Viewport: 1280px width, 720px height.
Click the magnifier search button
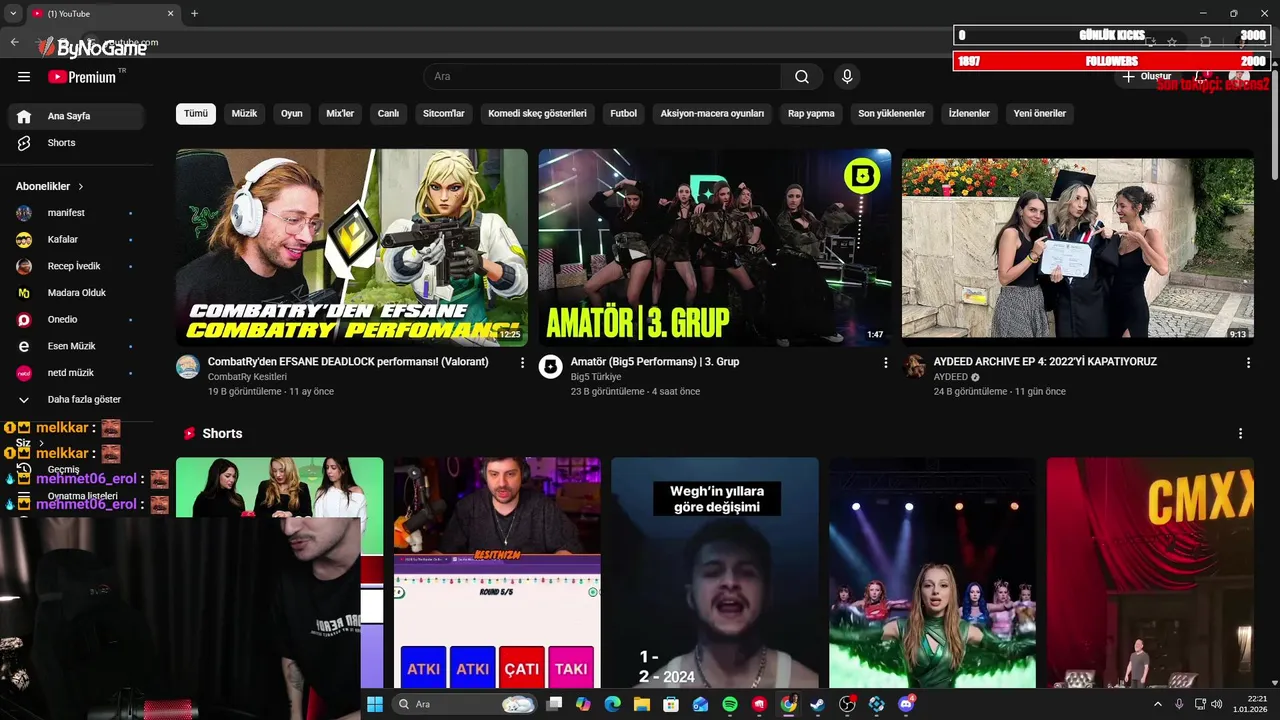coord(802,77)
